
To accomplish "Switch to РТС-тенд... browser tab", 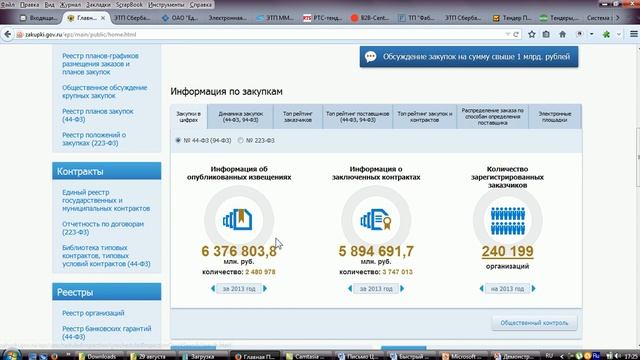I will pos(323,18).
